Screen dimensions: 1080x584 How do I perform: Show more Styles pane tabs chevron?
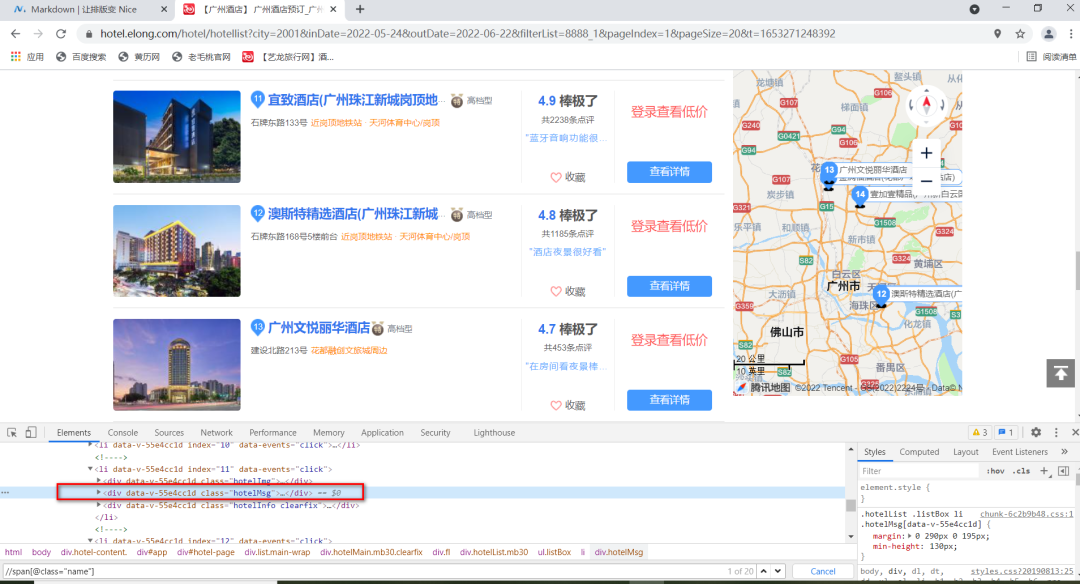pyautogui.click(x=1064, y=452)
